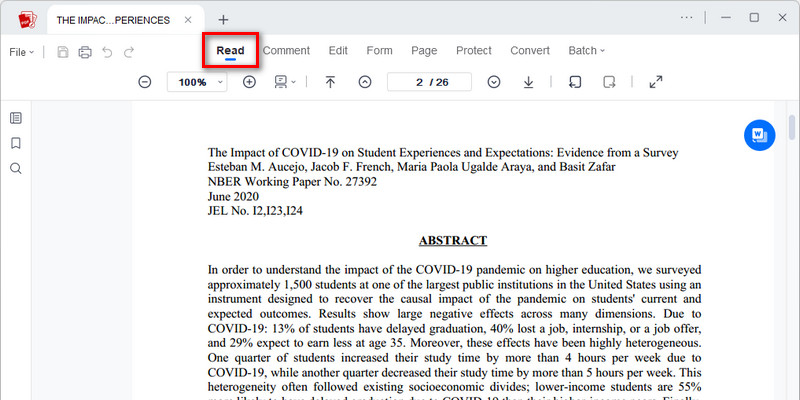Switch to the Form tab
Image resolution: width=800 pixels, height=400 pixels.
pos(380,51)
